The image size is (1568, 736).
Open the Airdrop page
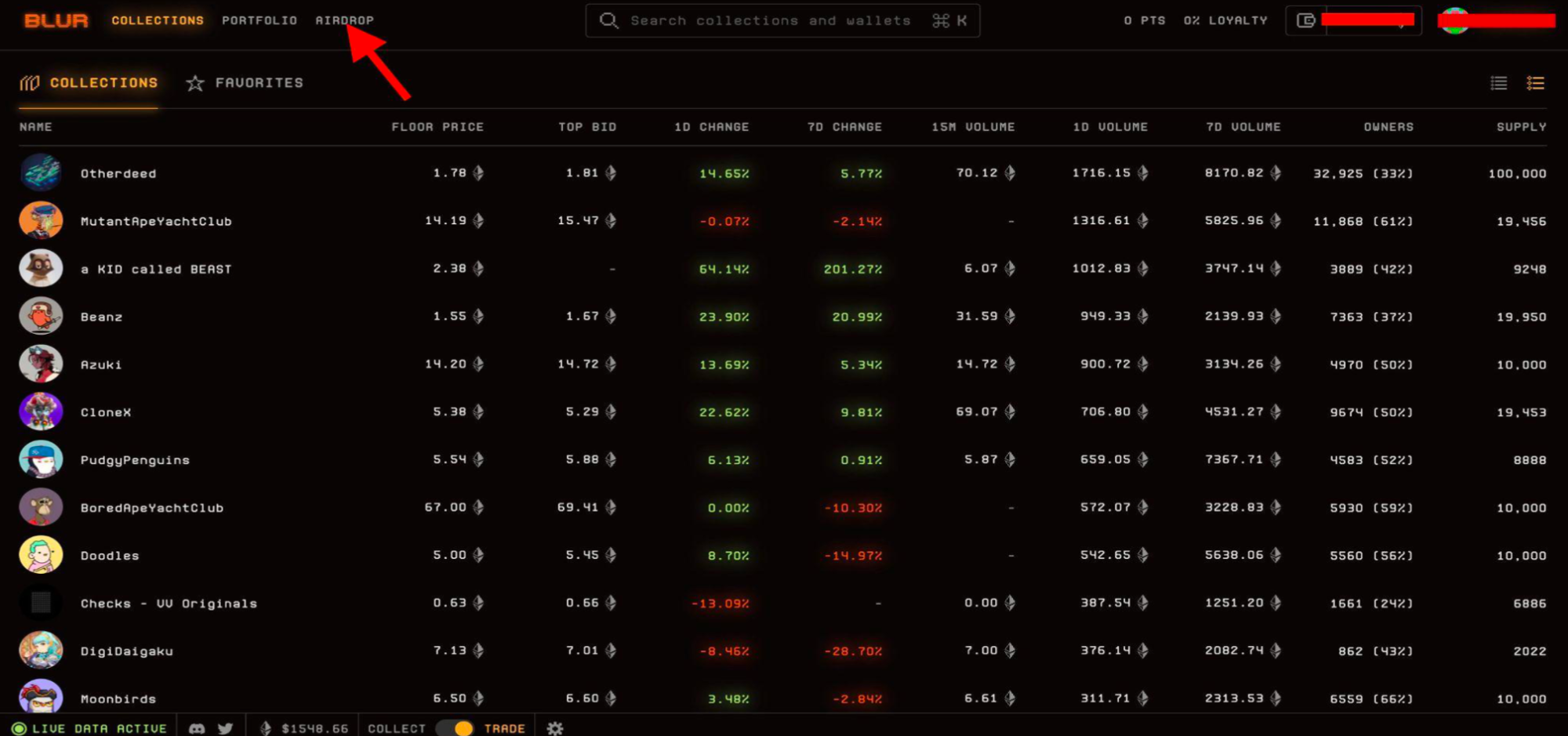pyautogui.click(x=344, y=20)
